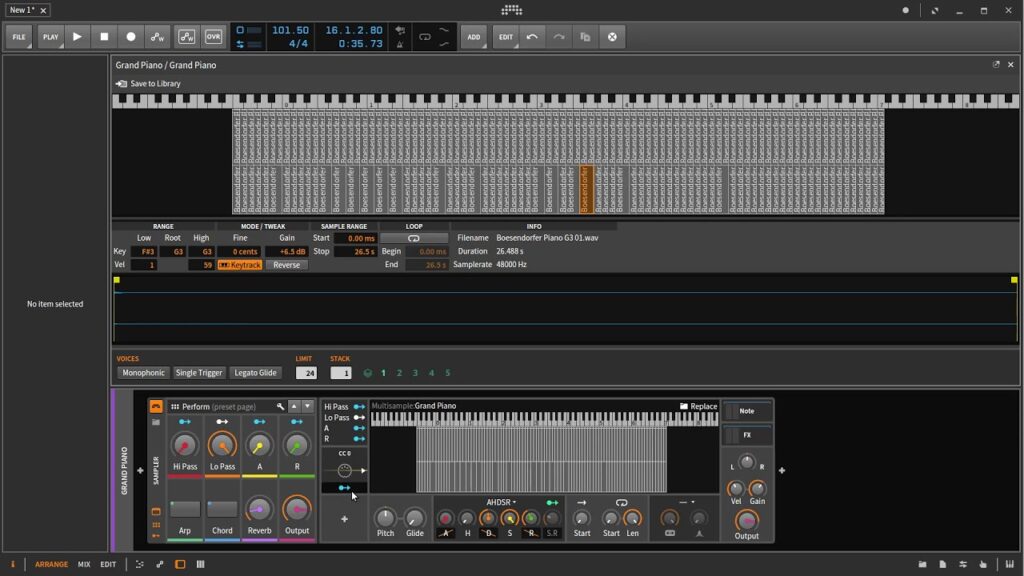Click the Reverse sample button
The image size is (1024, 576).
[x=286, y=265]
